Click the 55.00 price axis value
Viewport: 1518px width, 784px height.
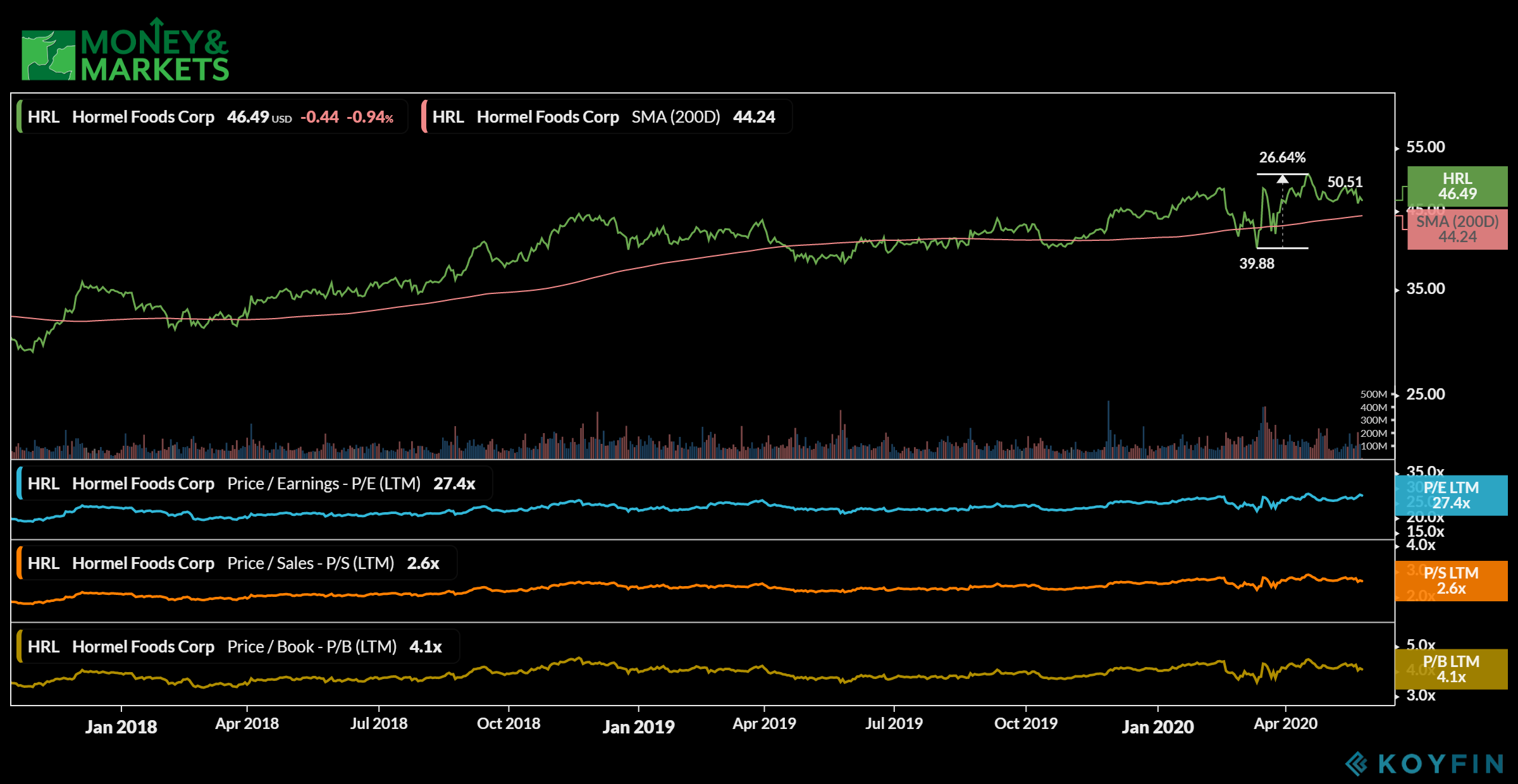click(x=1425, y=147)
